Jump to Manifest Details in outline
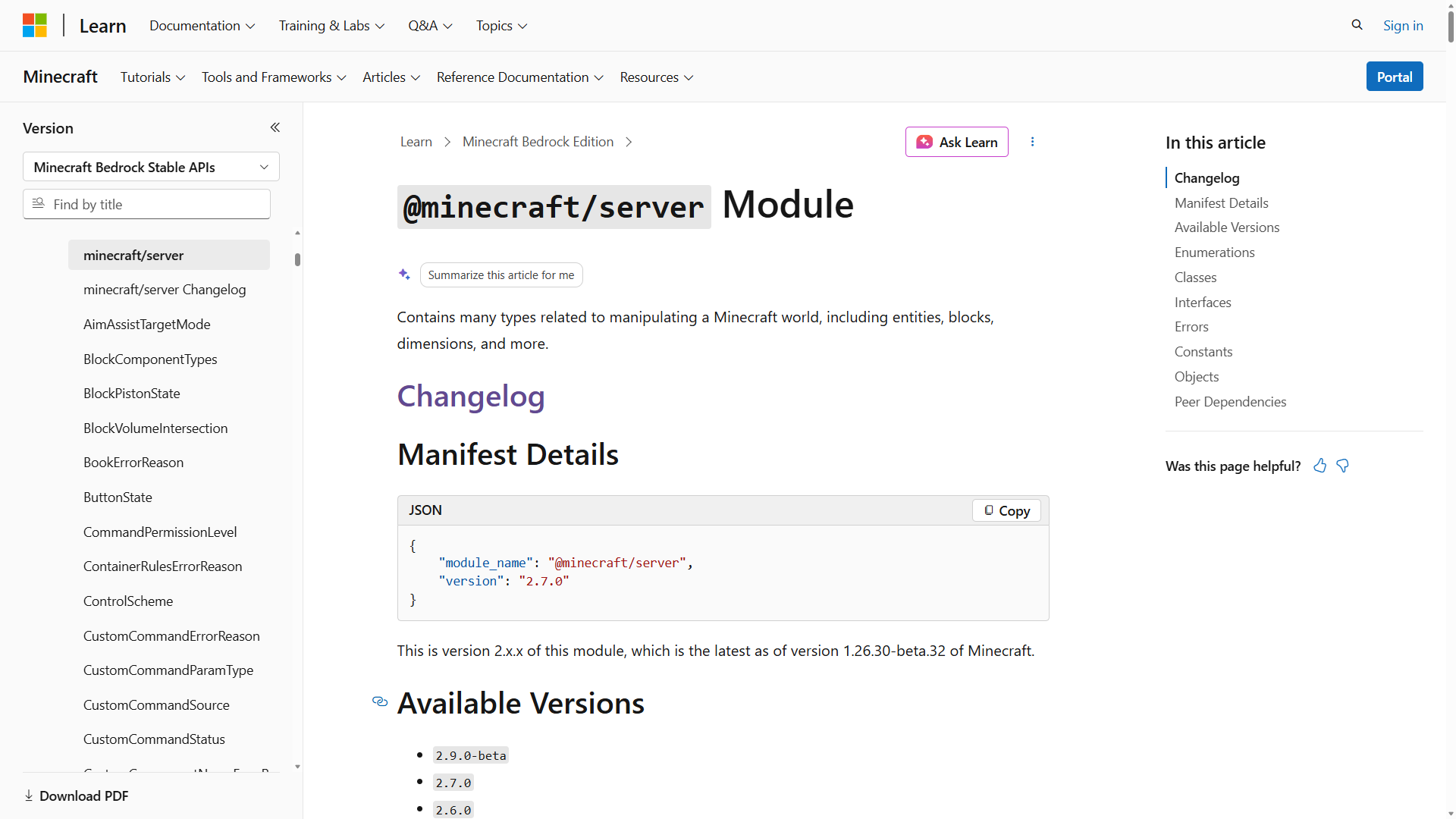 (1221, 203)
